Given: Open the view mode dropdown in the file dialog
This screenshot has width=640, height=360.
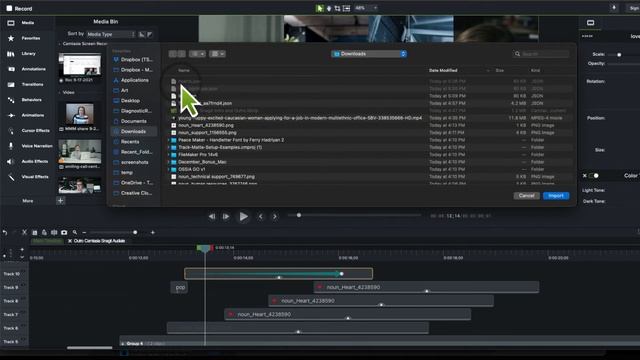Looking at the screenshot, I should pyautogui.click(x=197, y=54).
